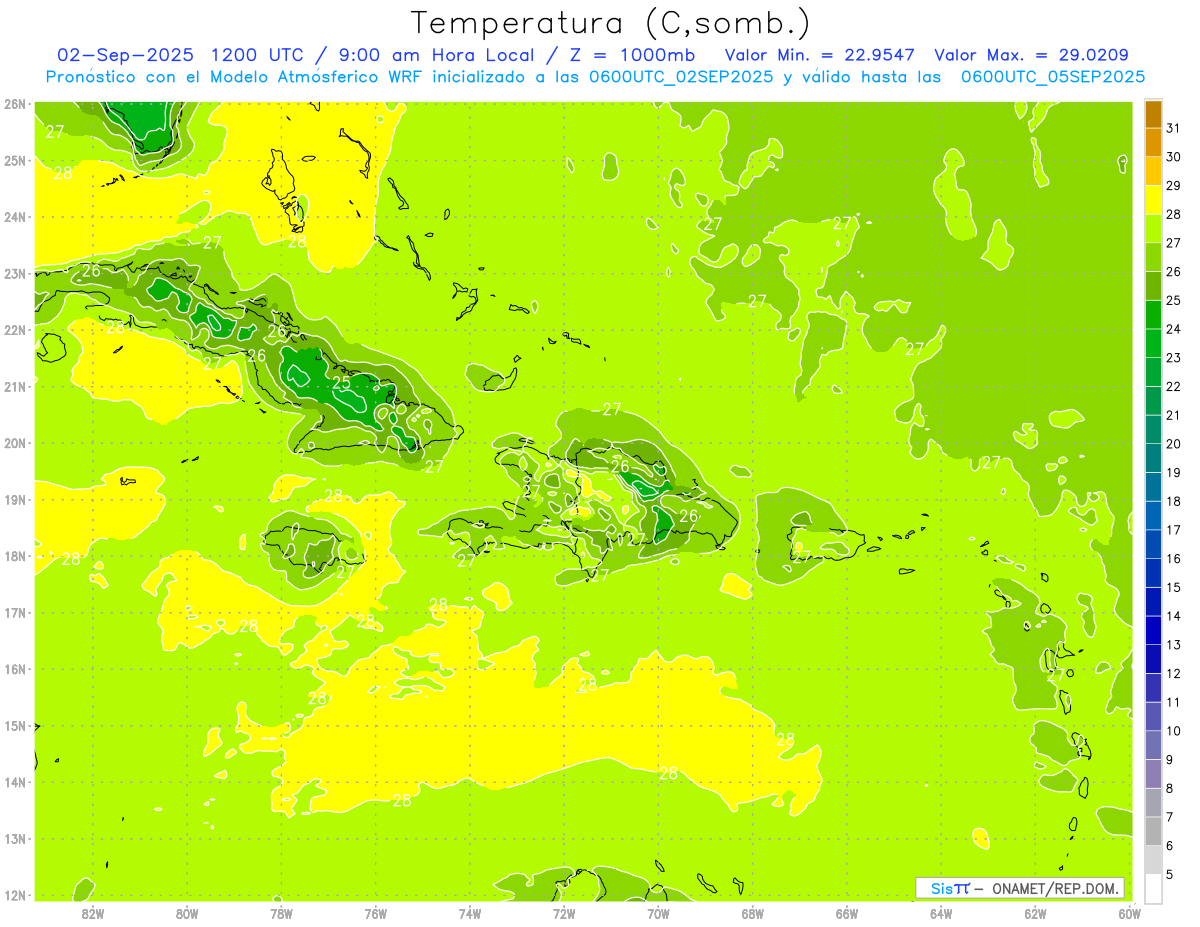Click the legend value label 31

coord(1173,128)
